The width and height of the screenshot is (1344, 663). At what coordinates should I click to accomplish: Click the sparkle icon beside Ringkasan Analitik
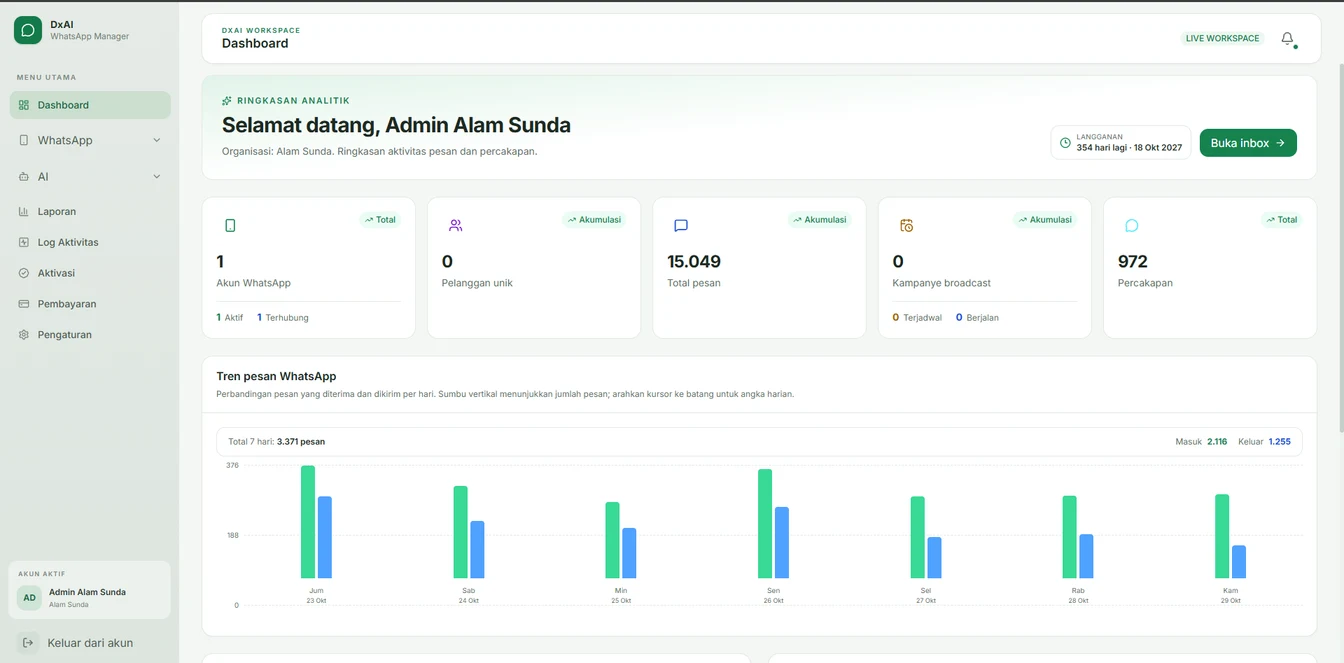[227, 101]
